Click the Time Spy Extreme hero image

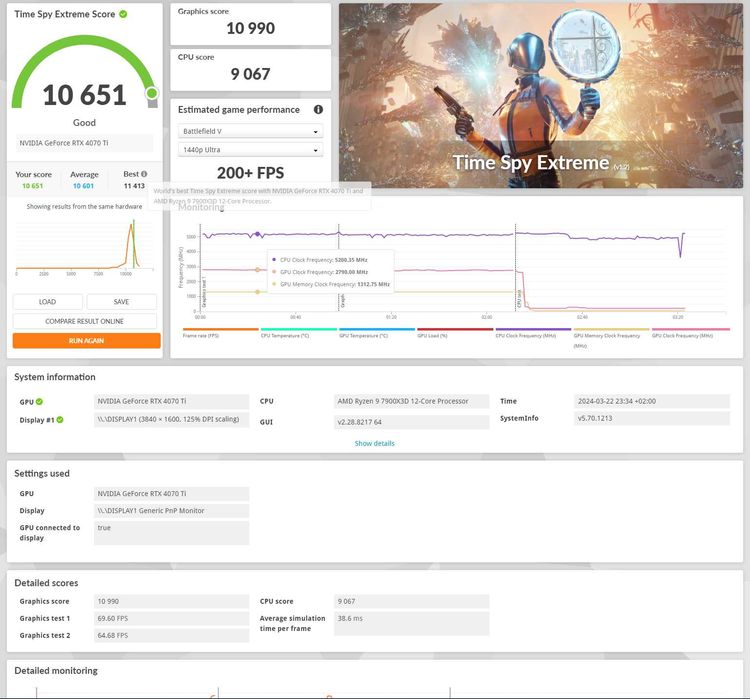coord(540,96)
